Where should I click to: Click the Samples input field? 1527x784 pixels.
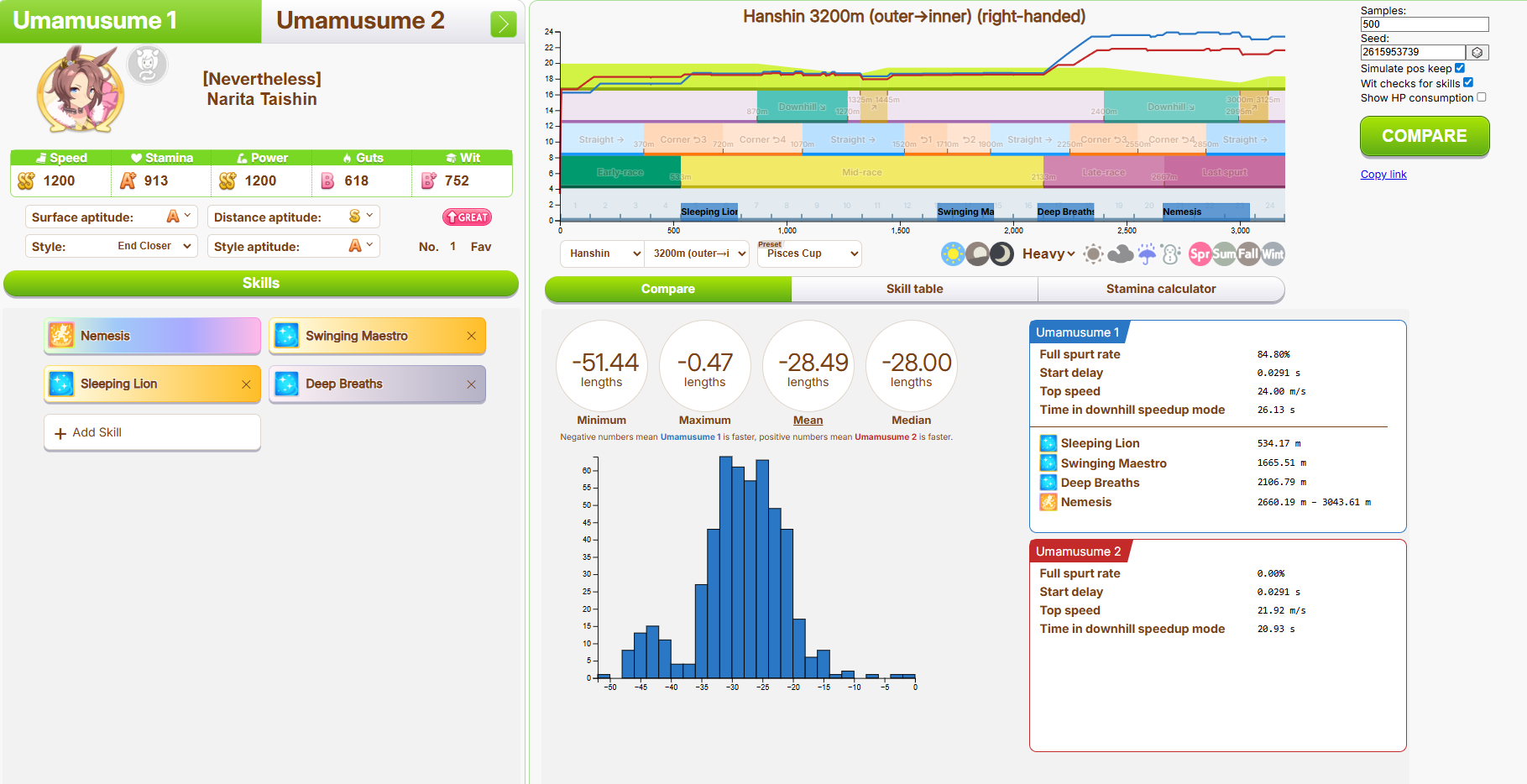pyautogui.click(x=1425, y=24)
